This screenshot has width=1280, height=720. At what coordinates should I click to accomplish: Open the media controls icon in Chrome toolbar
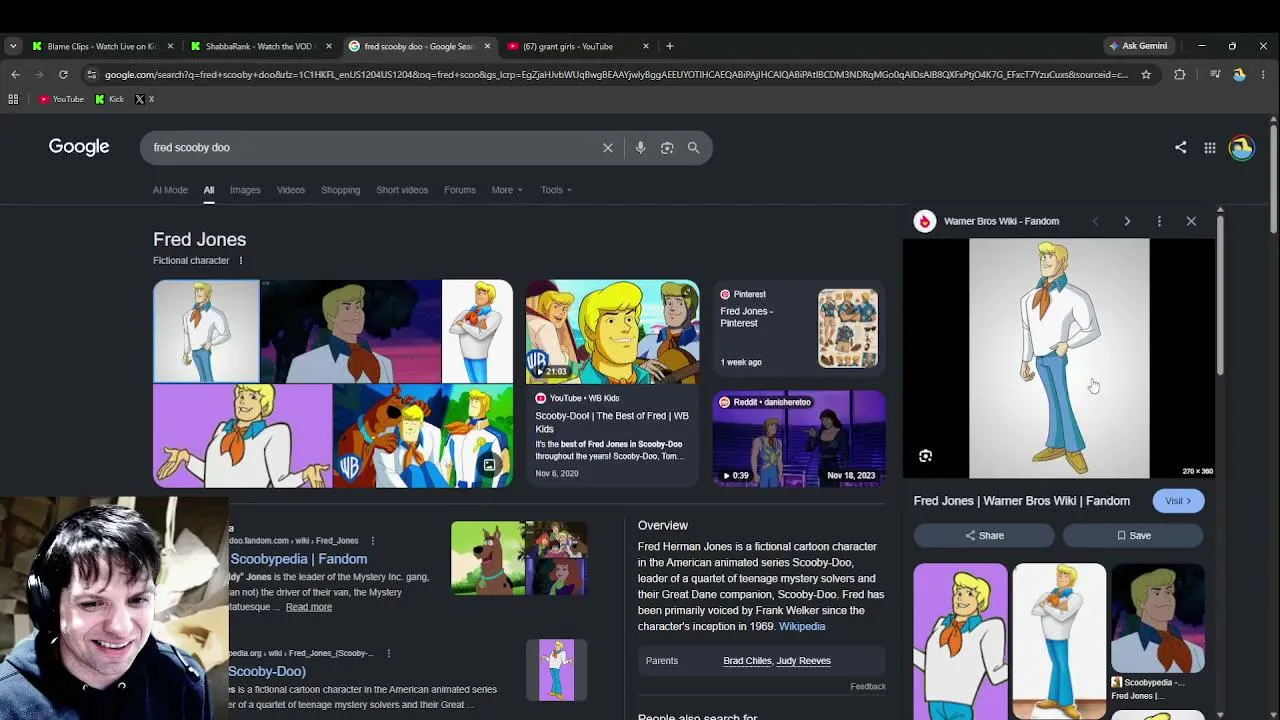pos(1215,74)
